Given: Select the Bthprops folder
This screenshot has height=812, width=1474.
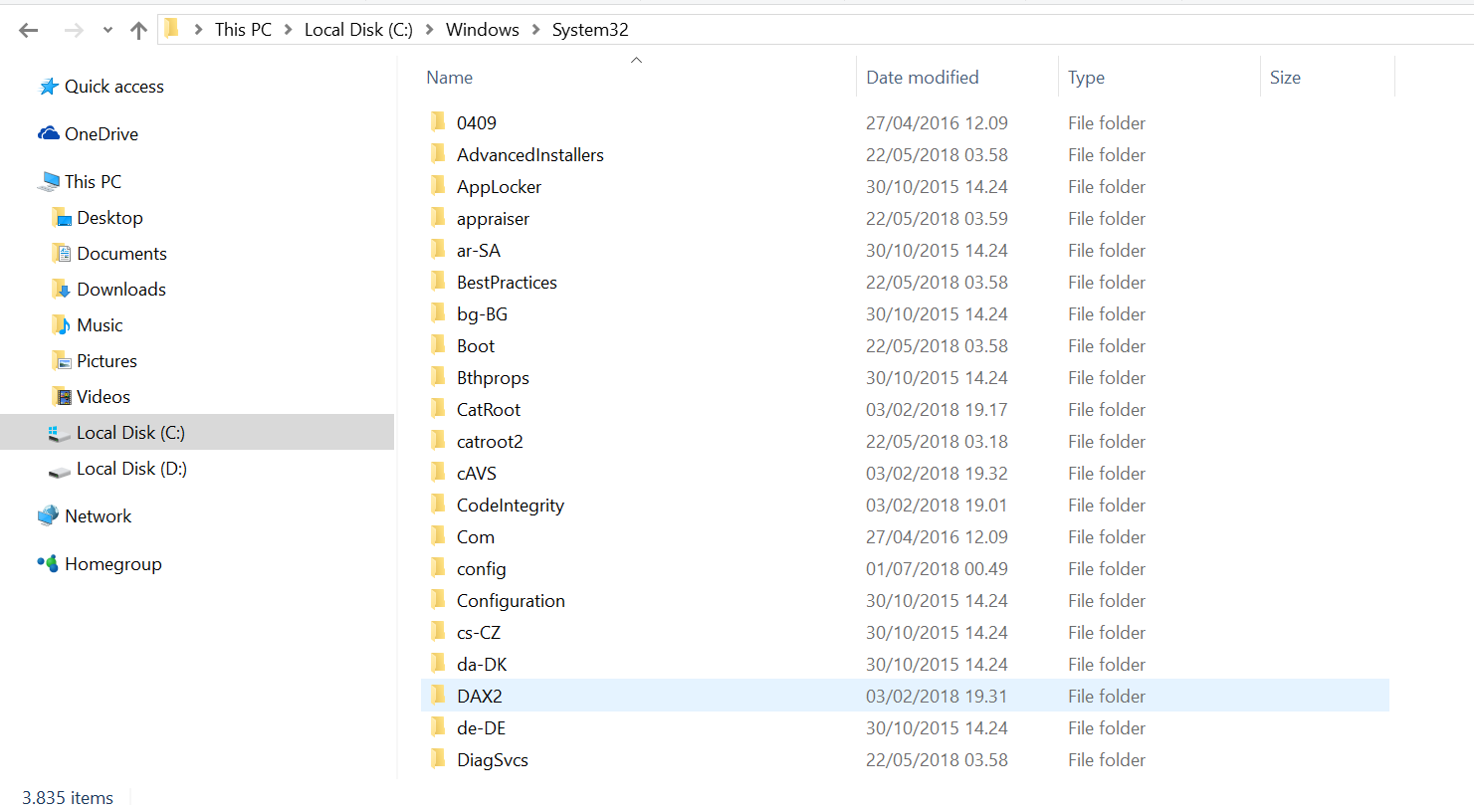Looking at the screenshot, I should [493, 378].
